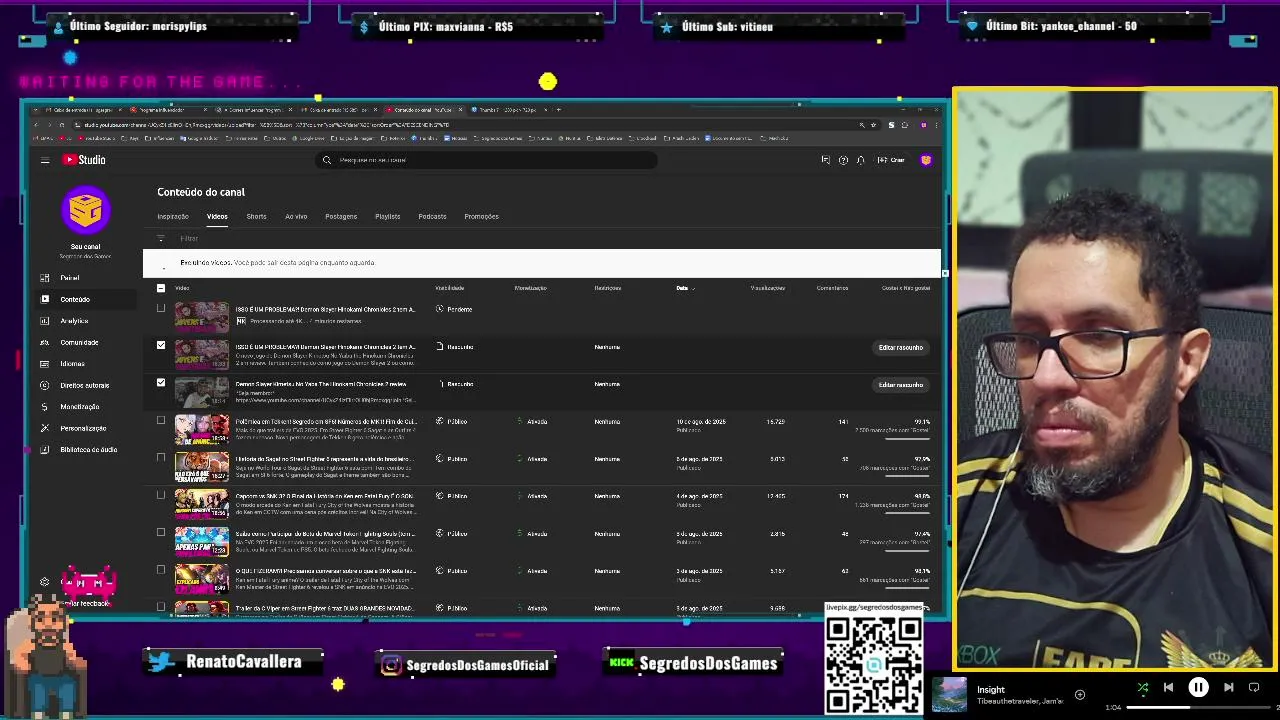Screen dimensions: 1280x720
Task: Switch to the Shorts tab
Action: pos(256,216)
